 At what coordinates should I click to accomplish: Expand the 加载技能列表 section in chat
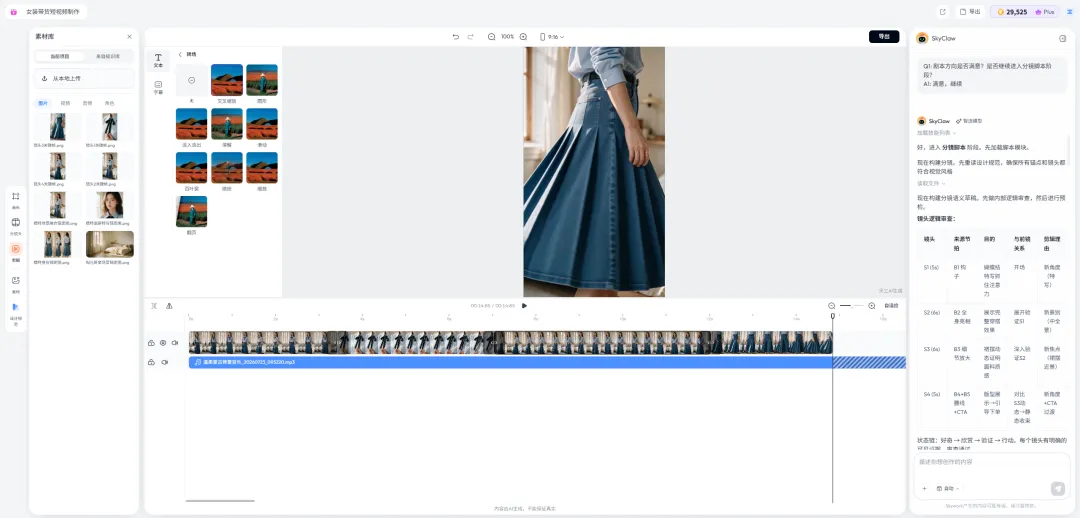(x=935, y=132)
